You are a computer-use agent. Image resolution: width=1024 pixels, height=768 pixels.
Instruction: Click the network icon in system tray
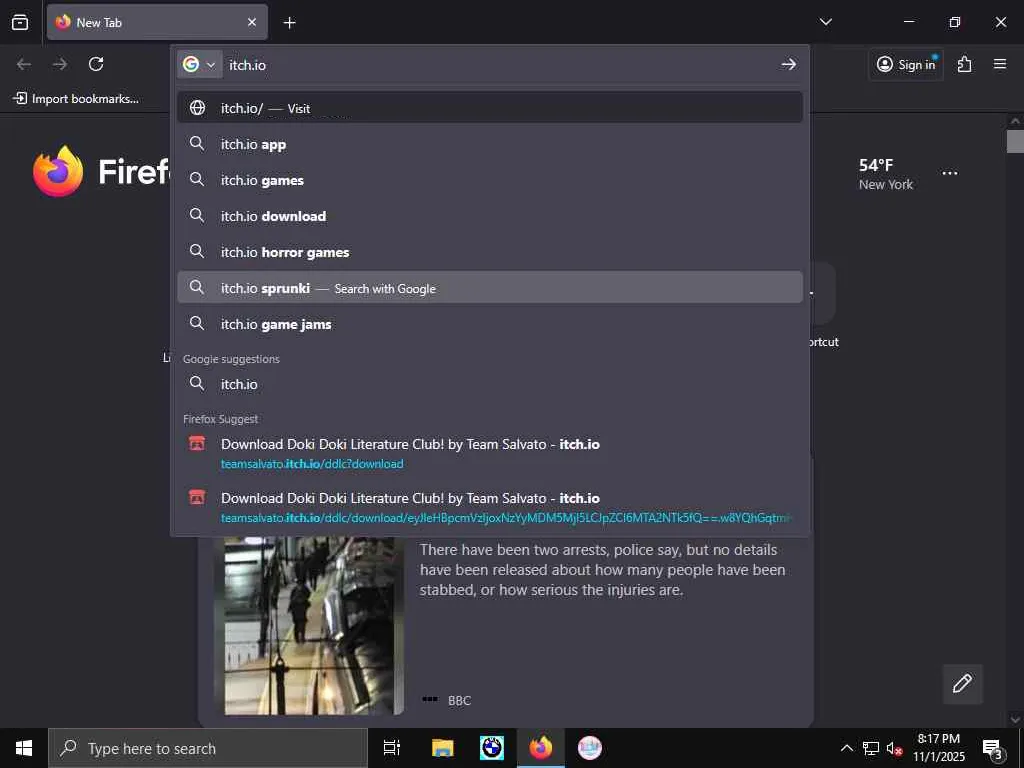(871, 748)
